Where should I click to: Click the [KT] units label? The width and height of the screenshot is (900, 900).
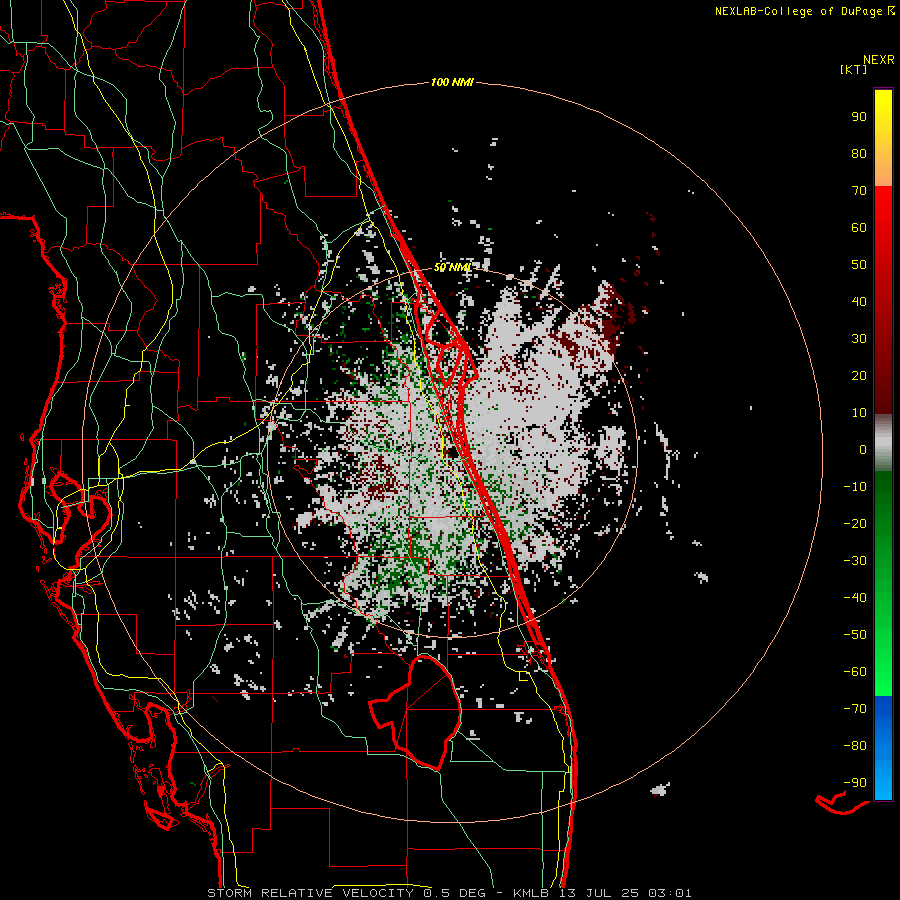854,69
